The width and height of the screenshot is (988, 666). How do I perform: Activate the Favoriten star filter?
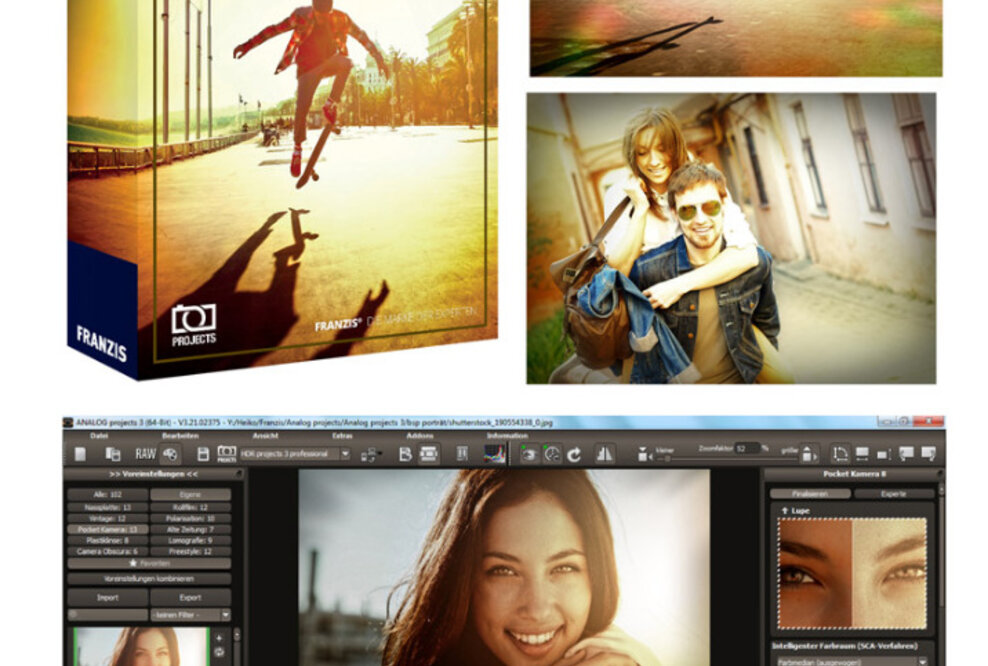coord(148,563)
